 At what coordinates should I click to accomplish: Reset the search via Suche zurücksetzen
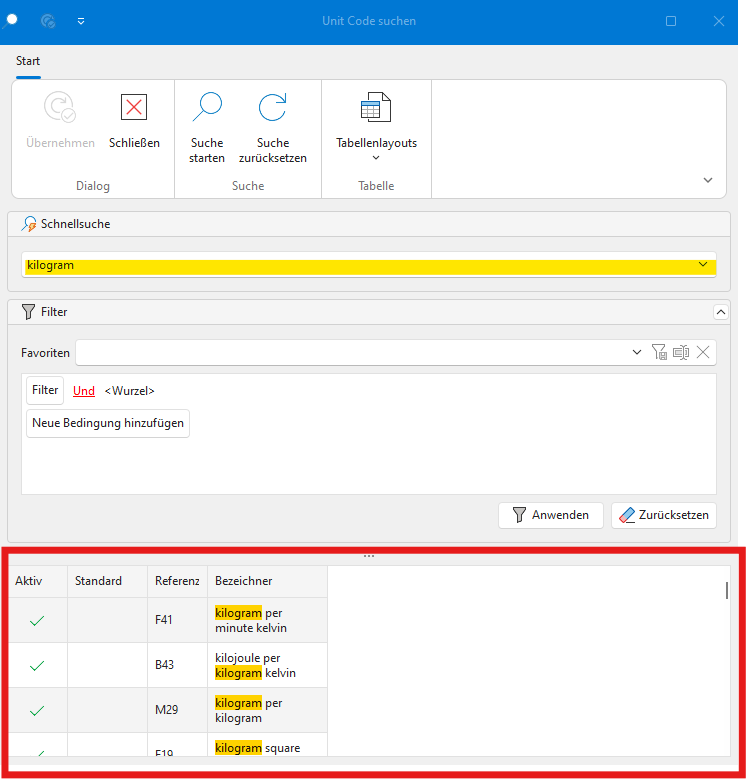pyautogui.click(x=272, y=108)
